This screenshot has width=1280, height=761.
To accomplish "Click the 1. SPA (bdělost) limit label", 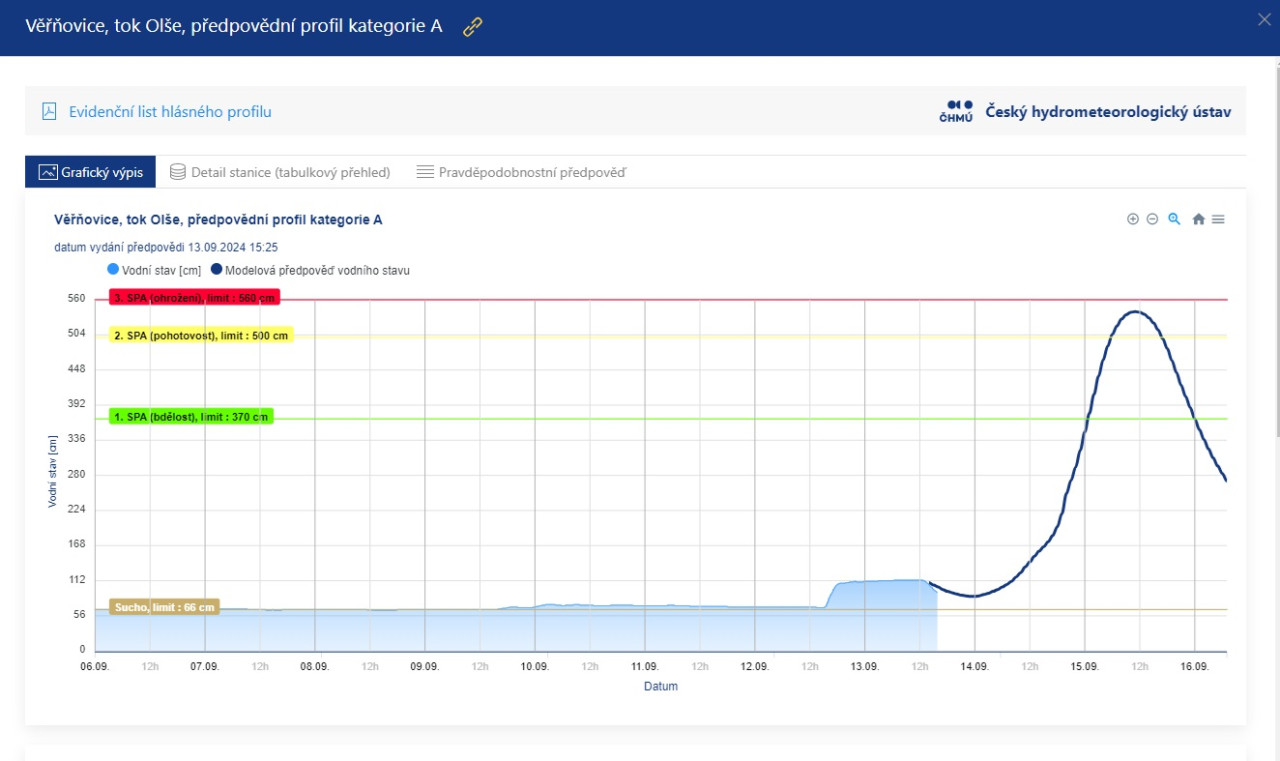I will (191, 417).
